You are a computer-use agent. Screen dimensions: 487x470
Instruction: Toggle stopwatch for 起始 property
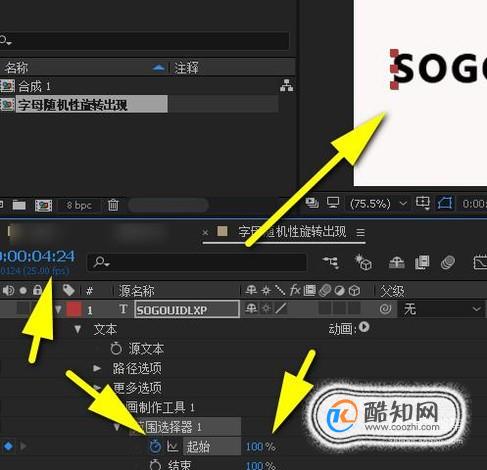[x=155, y=446]
